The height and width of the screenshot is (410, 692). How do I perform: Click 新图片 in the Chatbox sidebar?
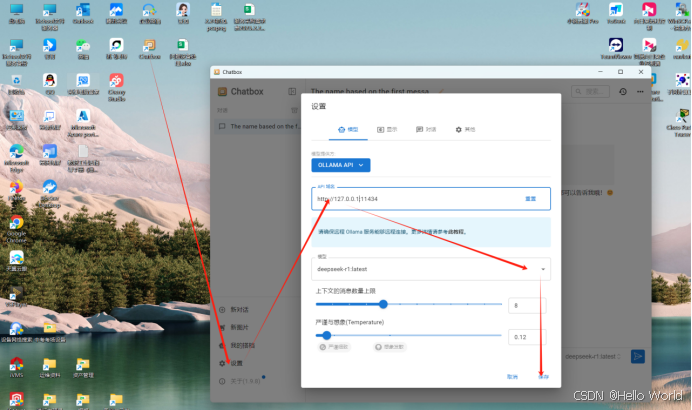pyautogui.click(x=234, y=327)
